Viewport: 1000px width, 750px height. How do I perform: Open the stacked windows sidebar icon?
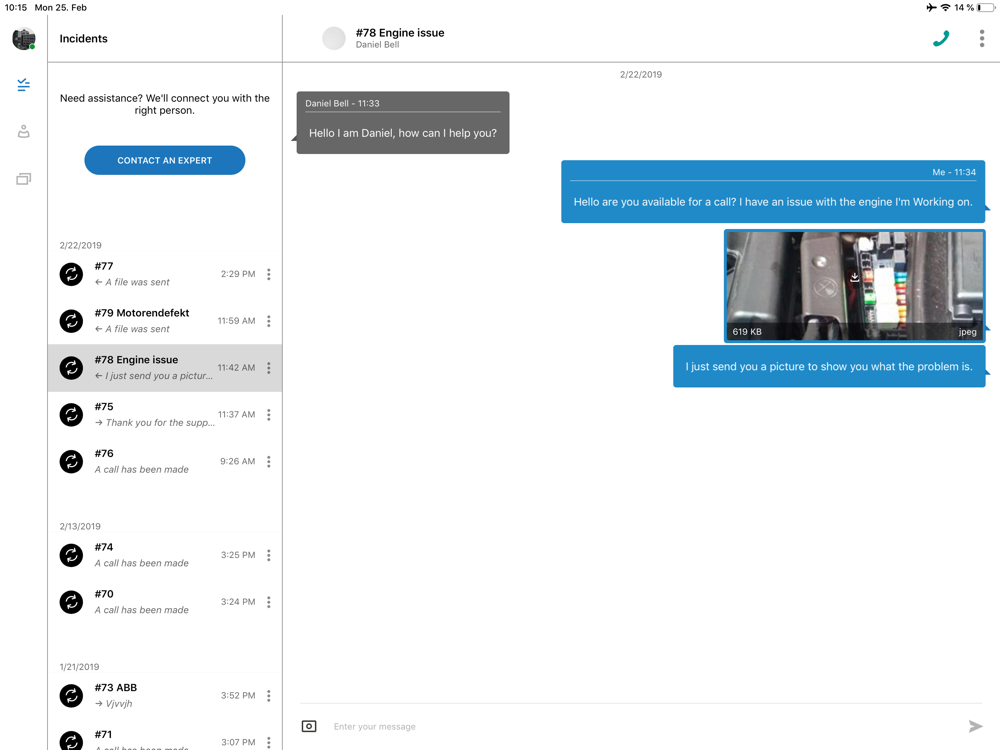(24, 179)
